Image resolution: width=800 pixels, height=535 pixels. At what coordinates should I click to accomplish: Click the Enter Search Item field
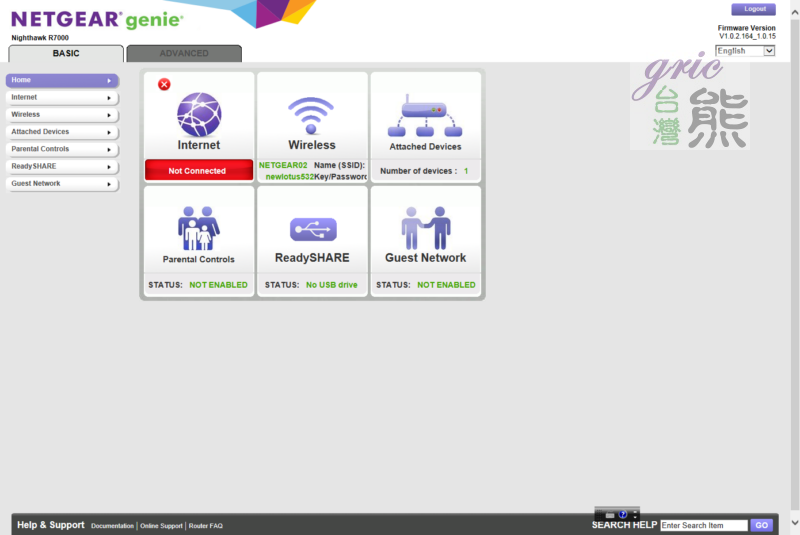coord(704,525)
